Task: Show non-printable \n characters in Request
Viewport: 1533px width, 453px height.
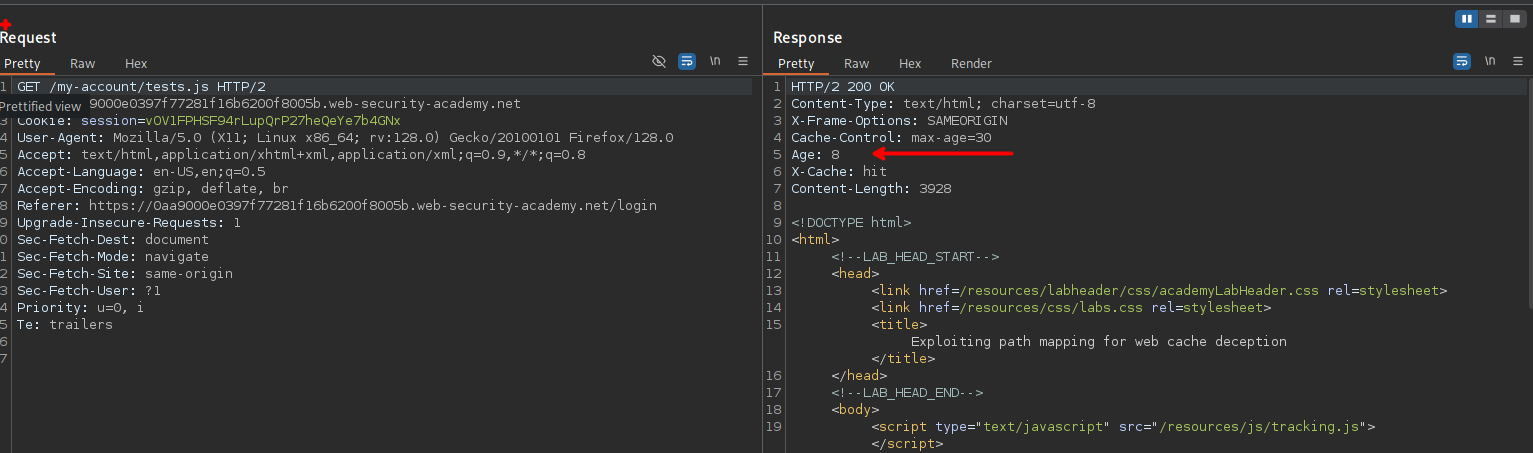Action: (715, 61)
